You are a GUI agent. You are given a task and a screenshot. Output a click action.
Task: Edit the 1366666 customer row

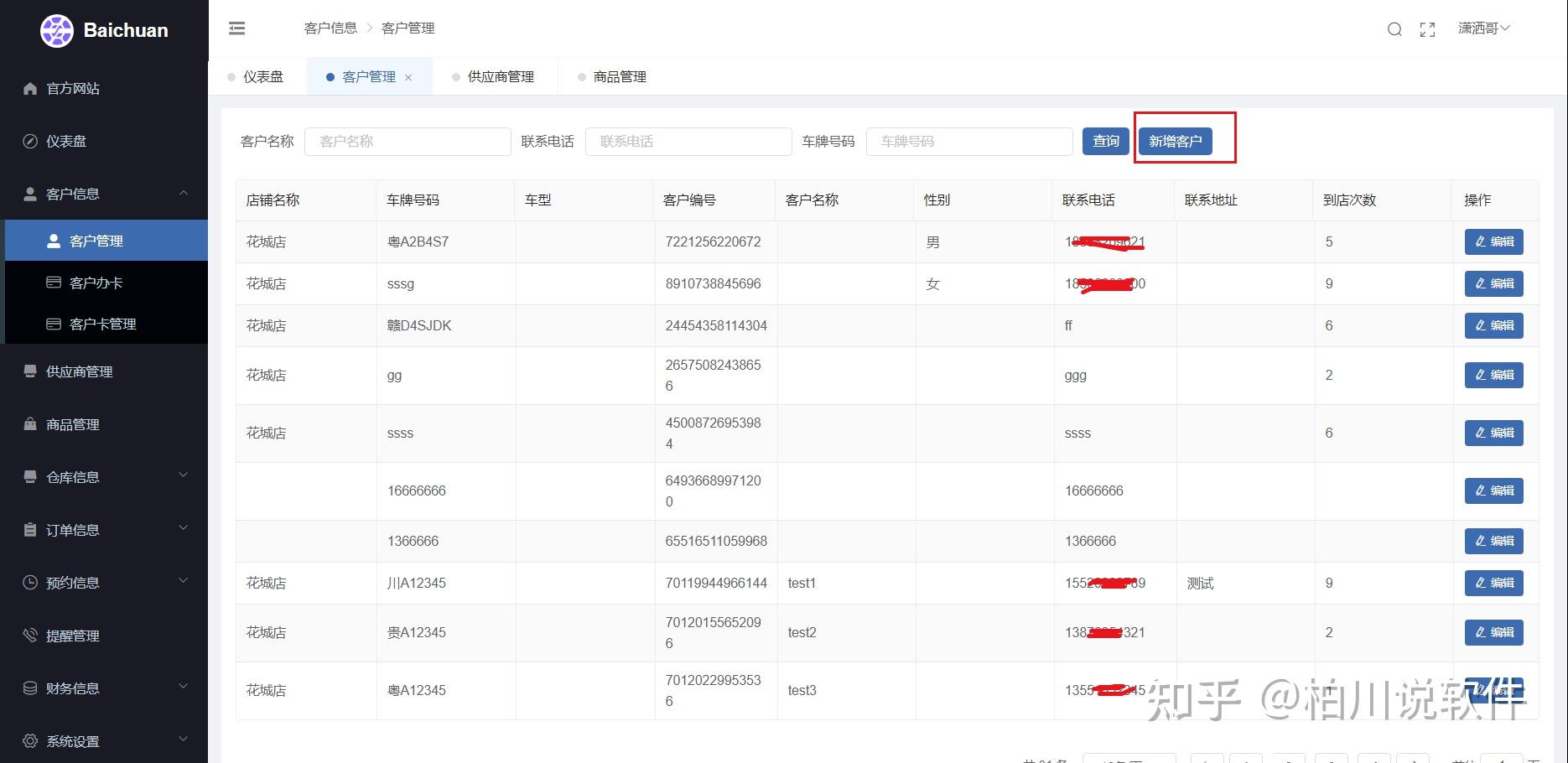pyautogui.click(x=1493, y=541)
